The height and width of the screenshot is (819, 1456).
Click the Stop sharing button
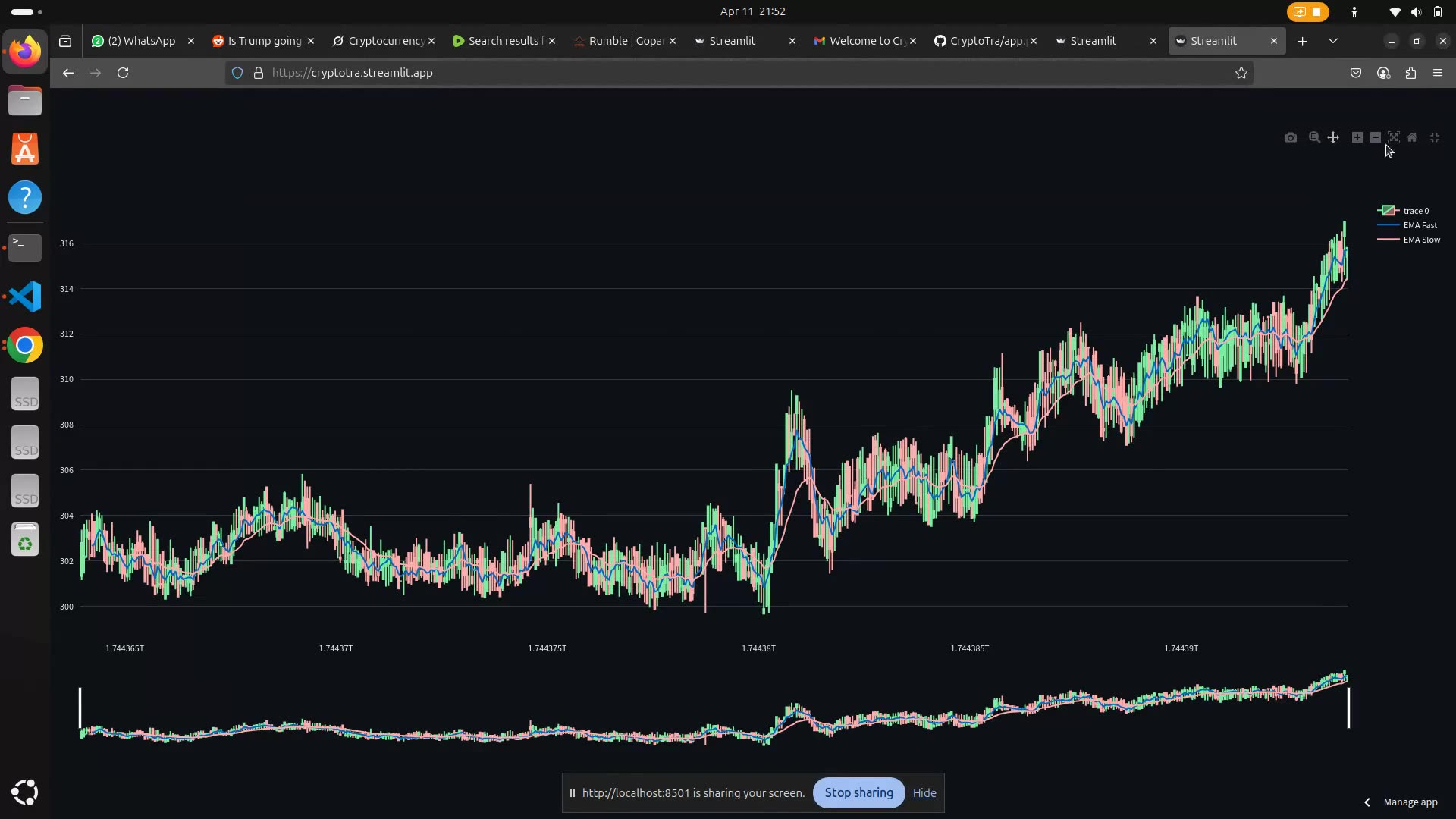coord(858,792)
